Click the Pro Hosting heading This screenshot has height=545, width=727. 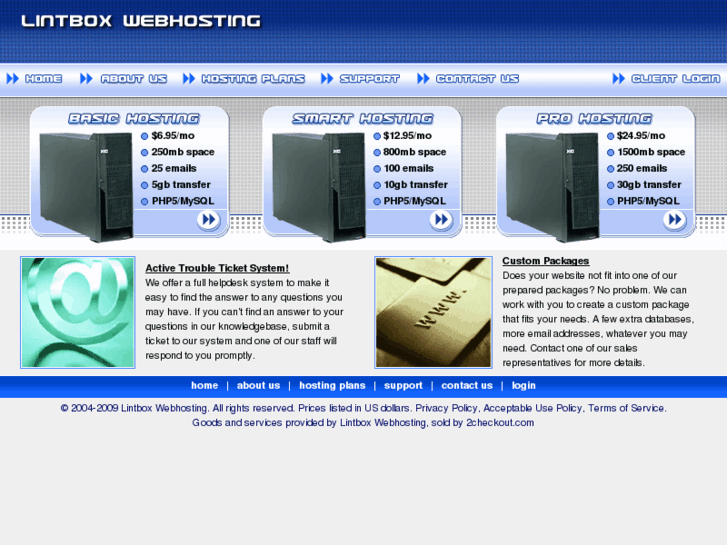tap(594, 119)
